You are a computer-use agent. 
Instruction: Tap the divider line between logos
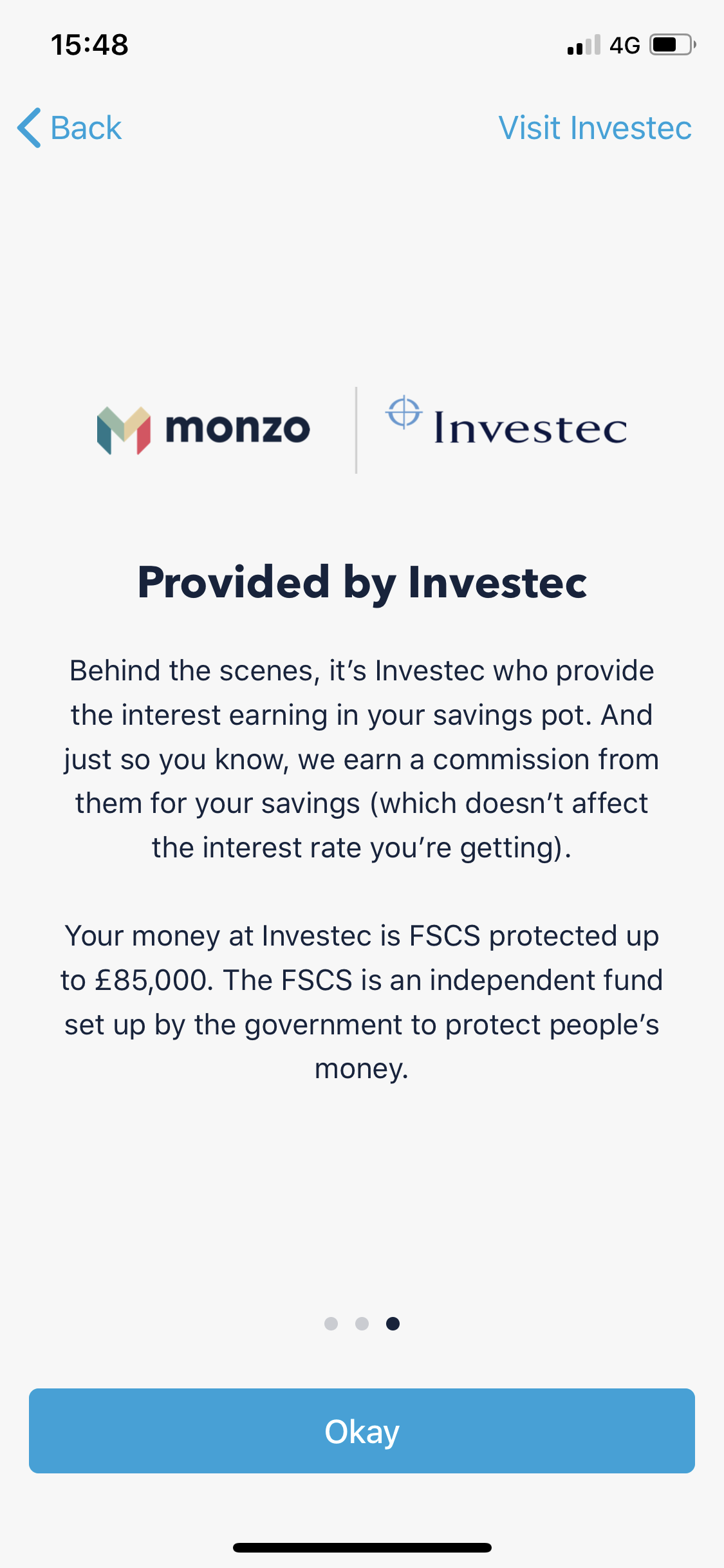[x=356, y=430]
